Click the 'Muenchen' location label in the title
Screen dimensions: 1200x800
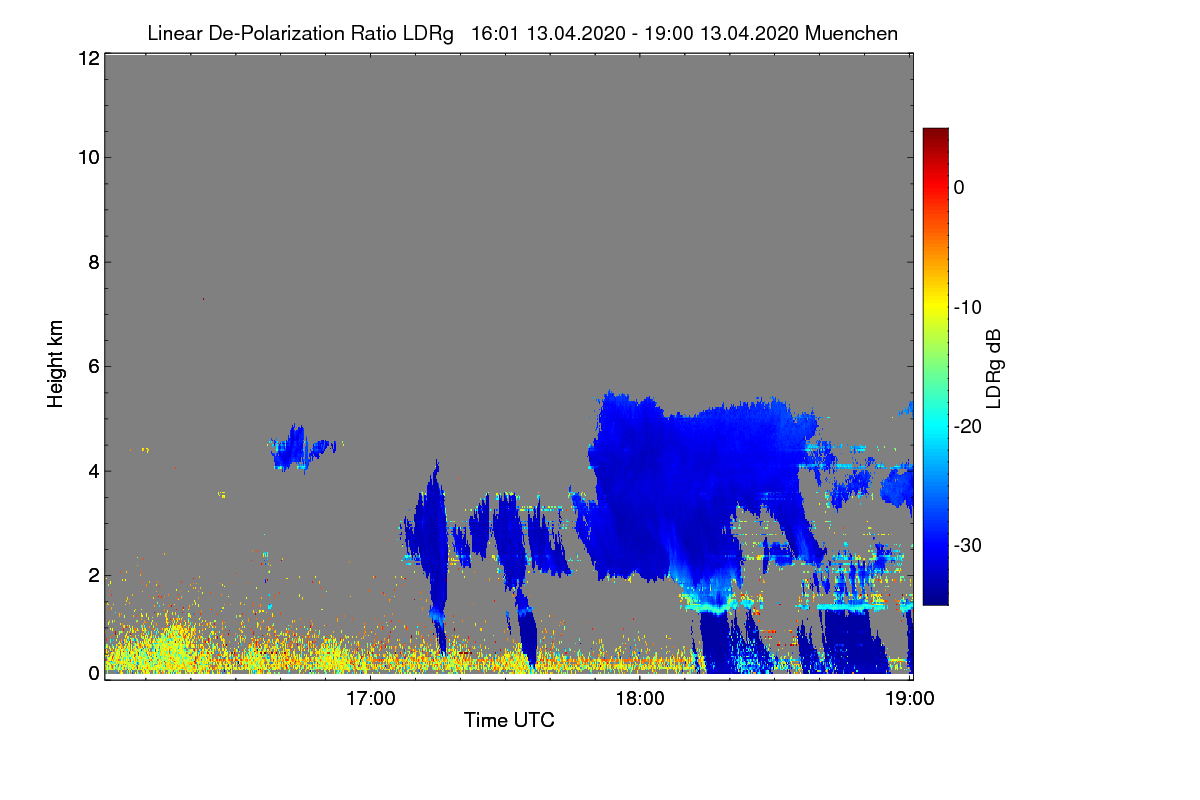coord(851,33)
